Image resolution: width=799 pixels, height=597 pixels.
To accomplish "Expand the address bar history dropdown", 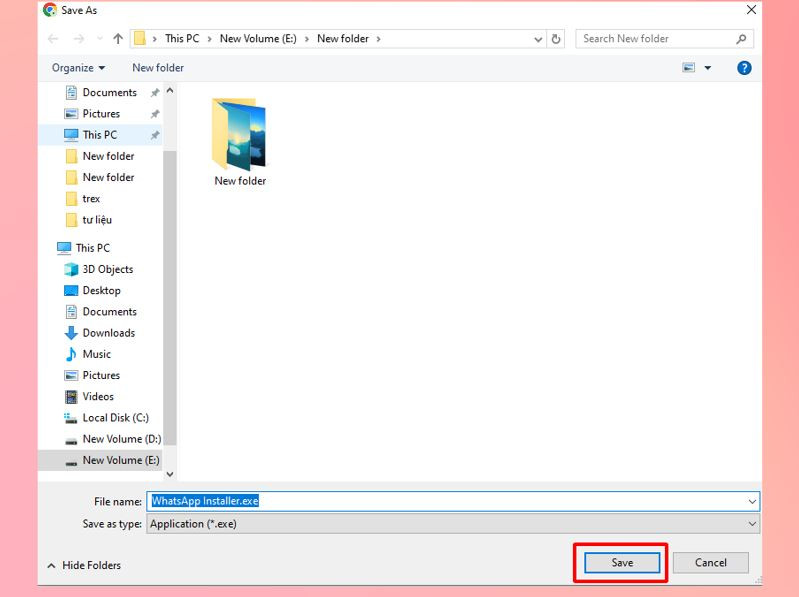I will coord(538,39).
